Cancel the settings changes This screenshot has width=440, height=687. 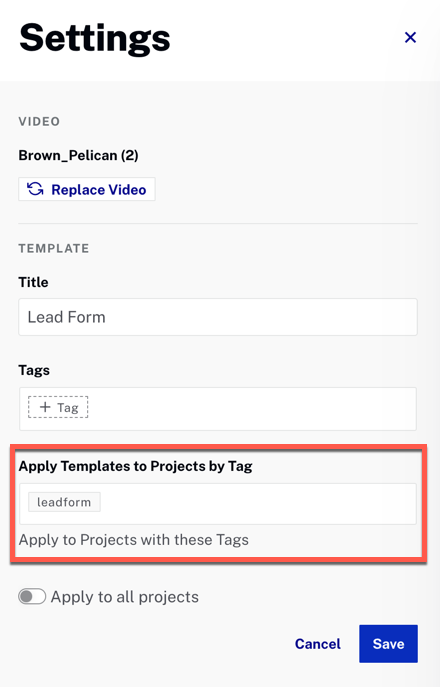318,644
